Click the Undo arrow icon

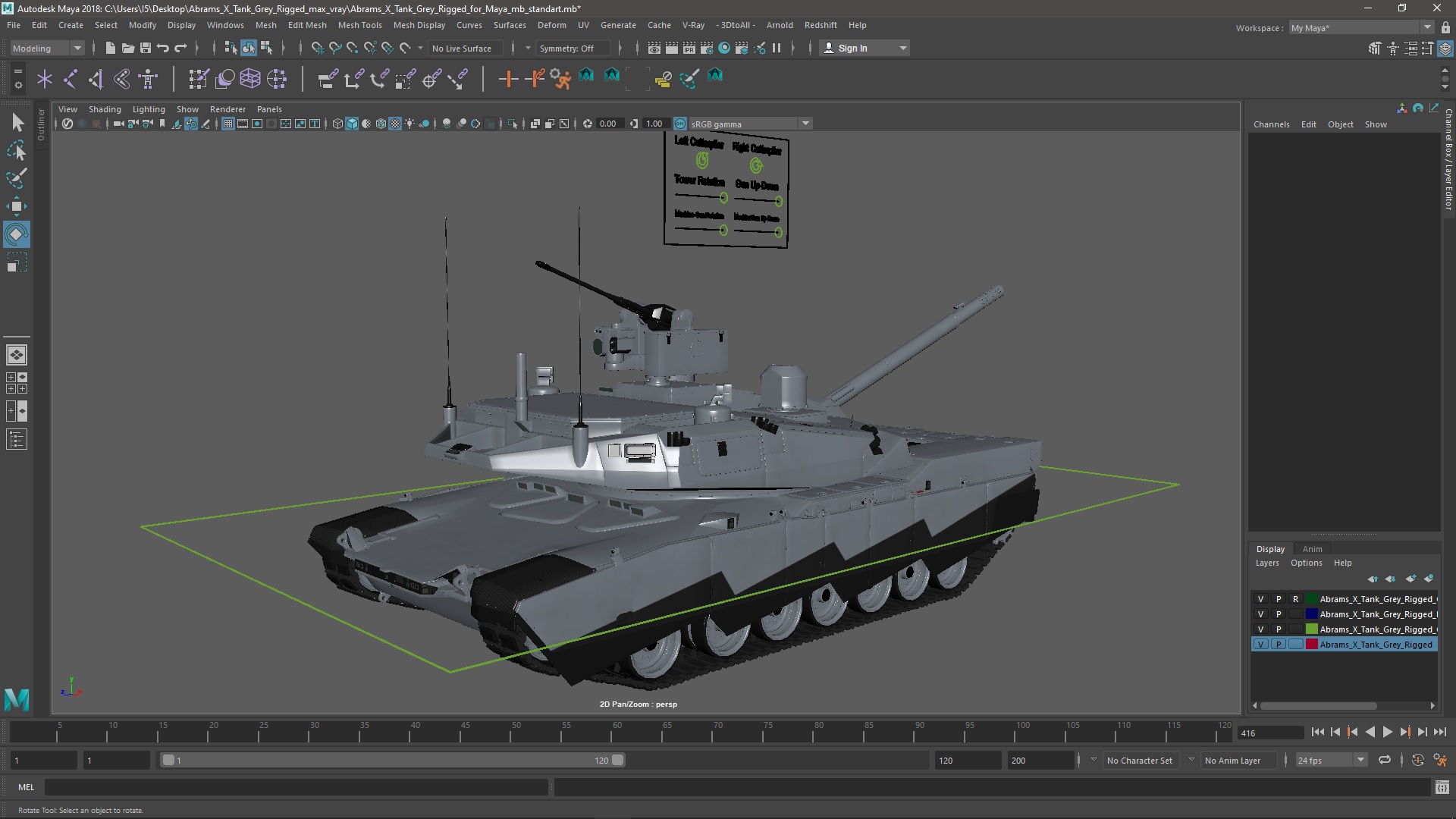click(163, 48)
